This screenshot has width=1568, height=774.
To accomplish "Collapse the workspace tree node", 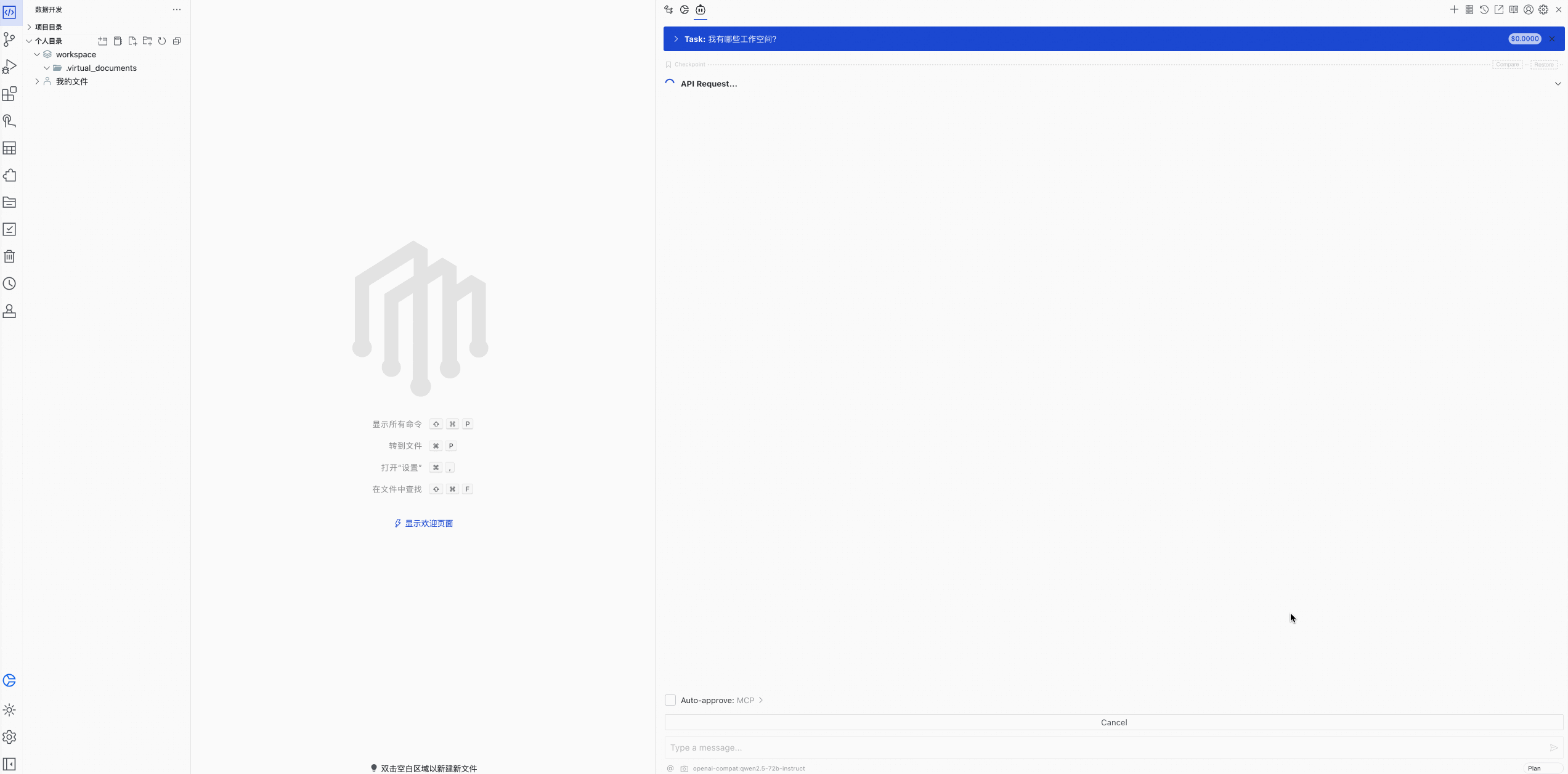I will coord(37,54).
